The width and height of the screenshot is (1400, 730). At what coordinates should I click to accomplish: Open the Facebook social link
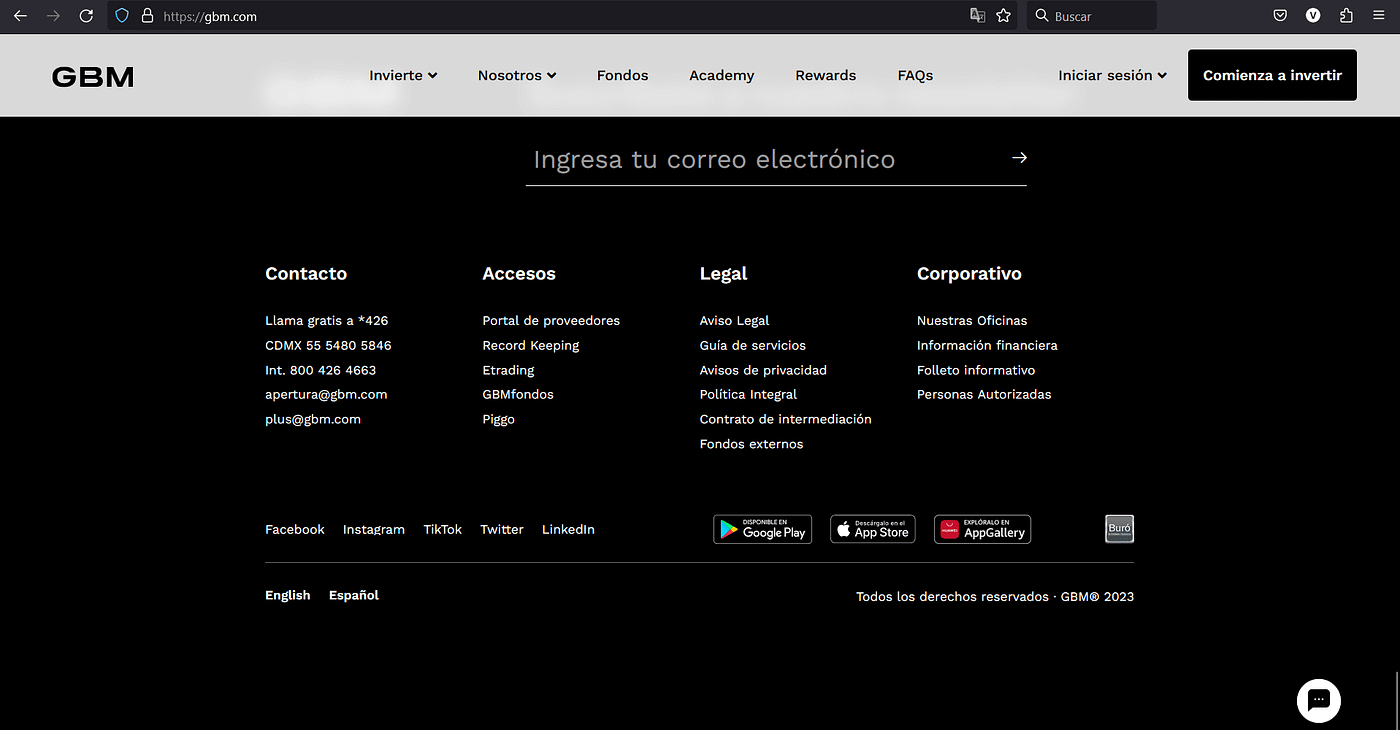click(x=295, y=529)
